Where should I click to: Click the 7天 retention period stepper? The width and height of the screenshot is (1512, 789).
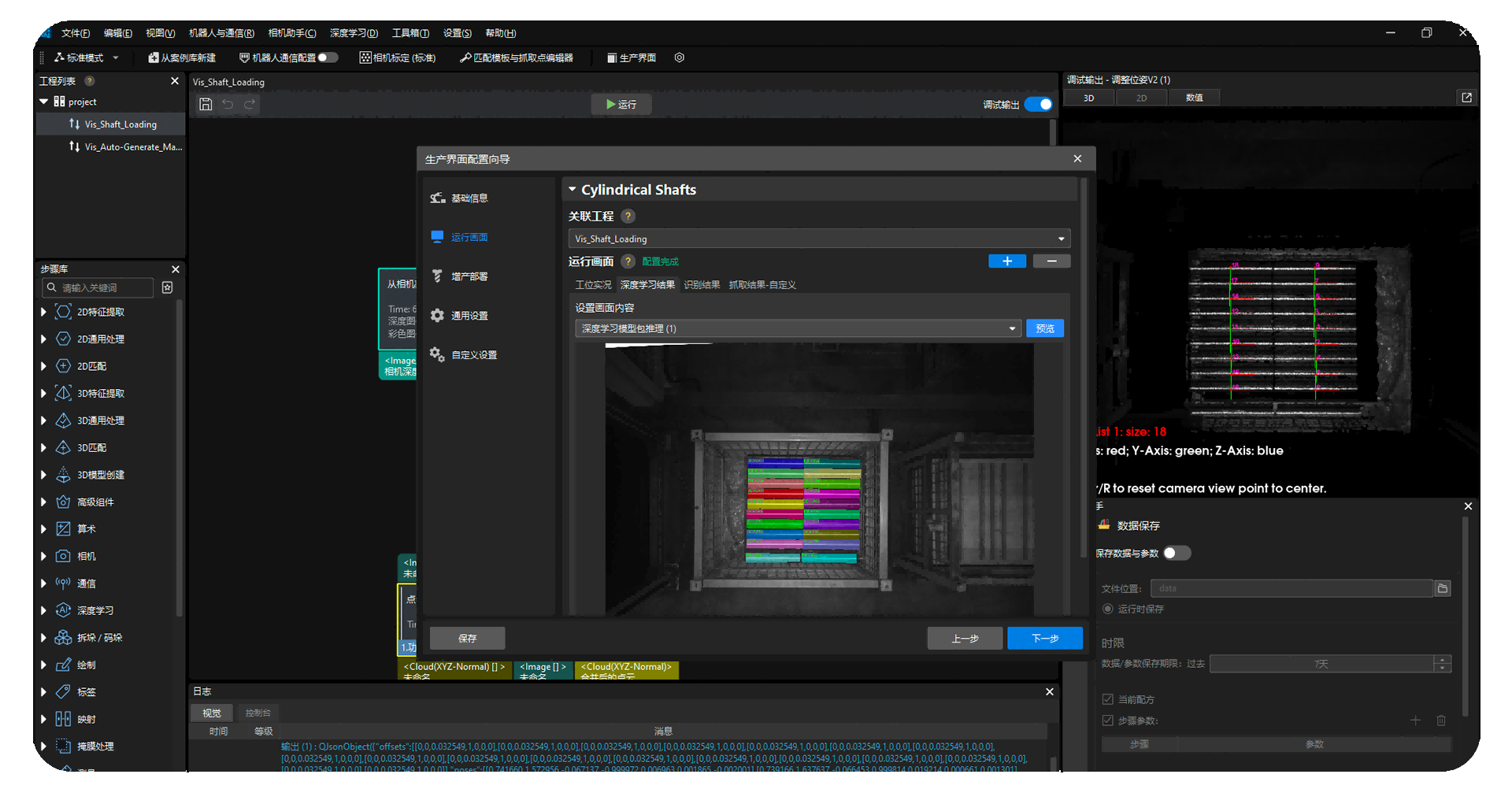(1442, 664)
